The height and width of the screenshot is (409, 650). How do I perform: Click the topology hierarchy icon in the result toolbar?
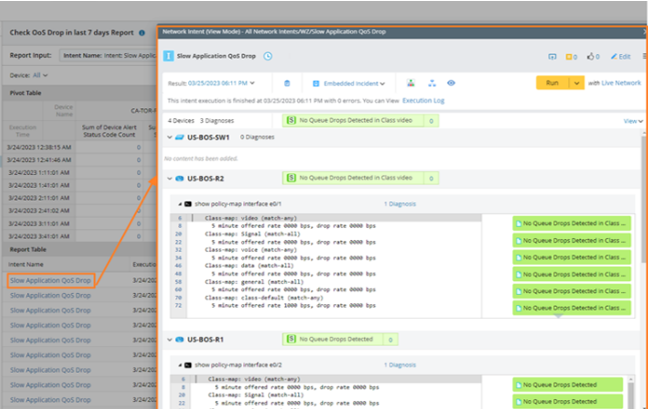pyautogui.click(x=432, y=83)
